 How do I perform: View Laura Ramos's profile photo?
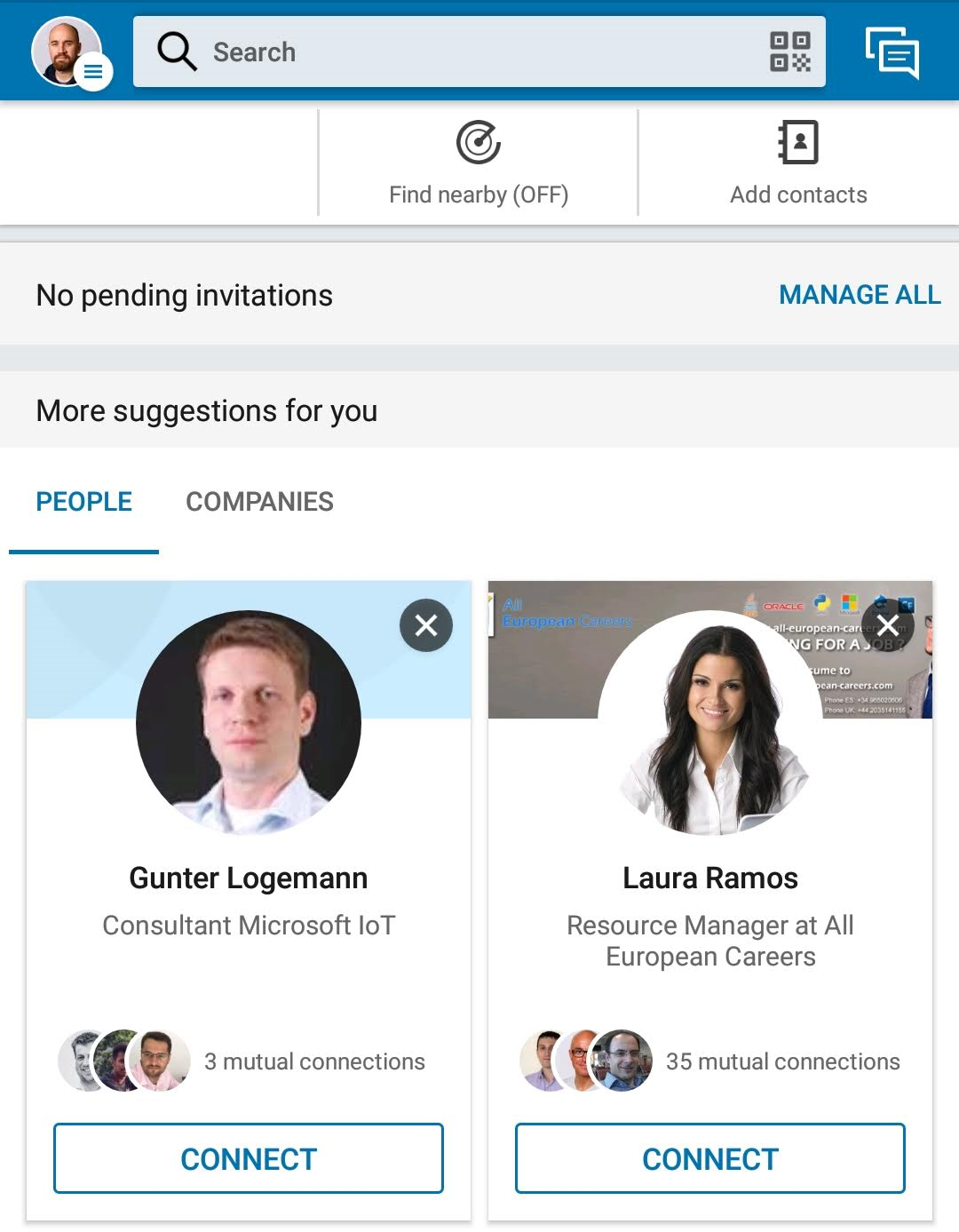[x=710, y=722]
